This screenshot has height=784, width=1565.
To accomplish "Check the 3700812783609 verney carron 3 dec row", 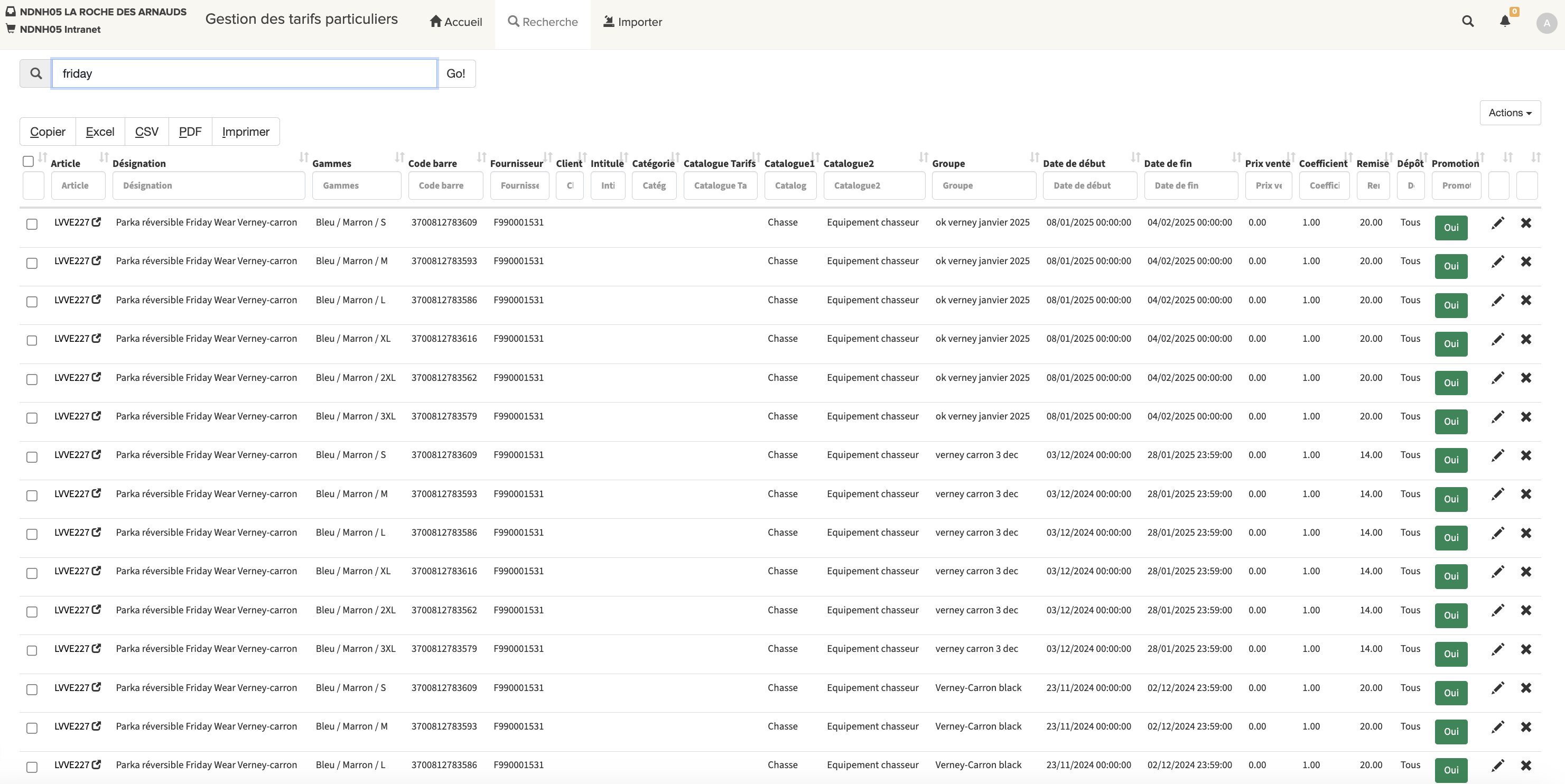I will (x=32, y=456).
